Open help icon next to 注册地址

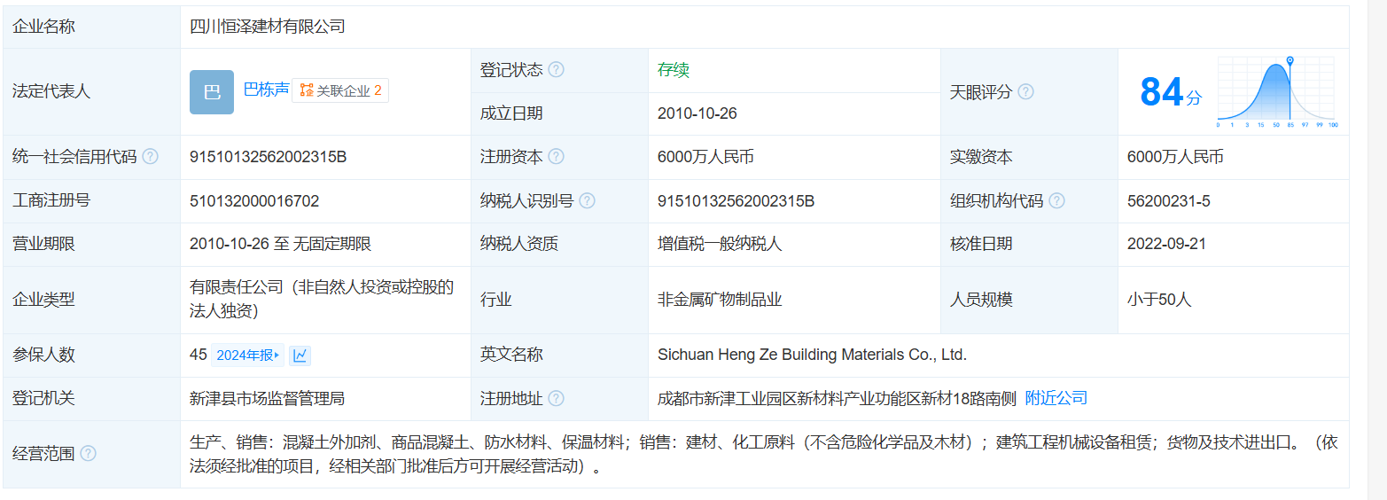556,398
